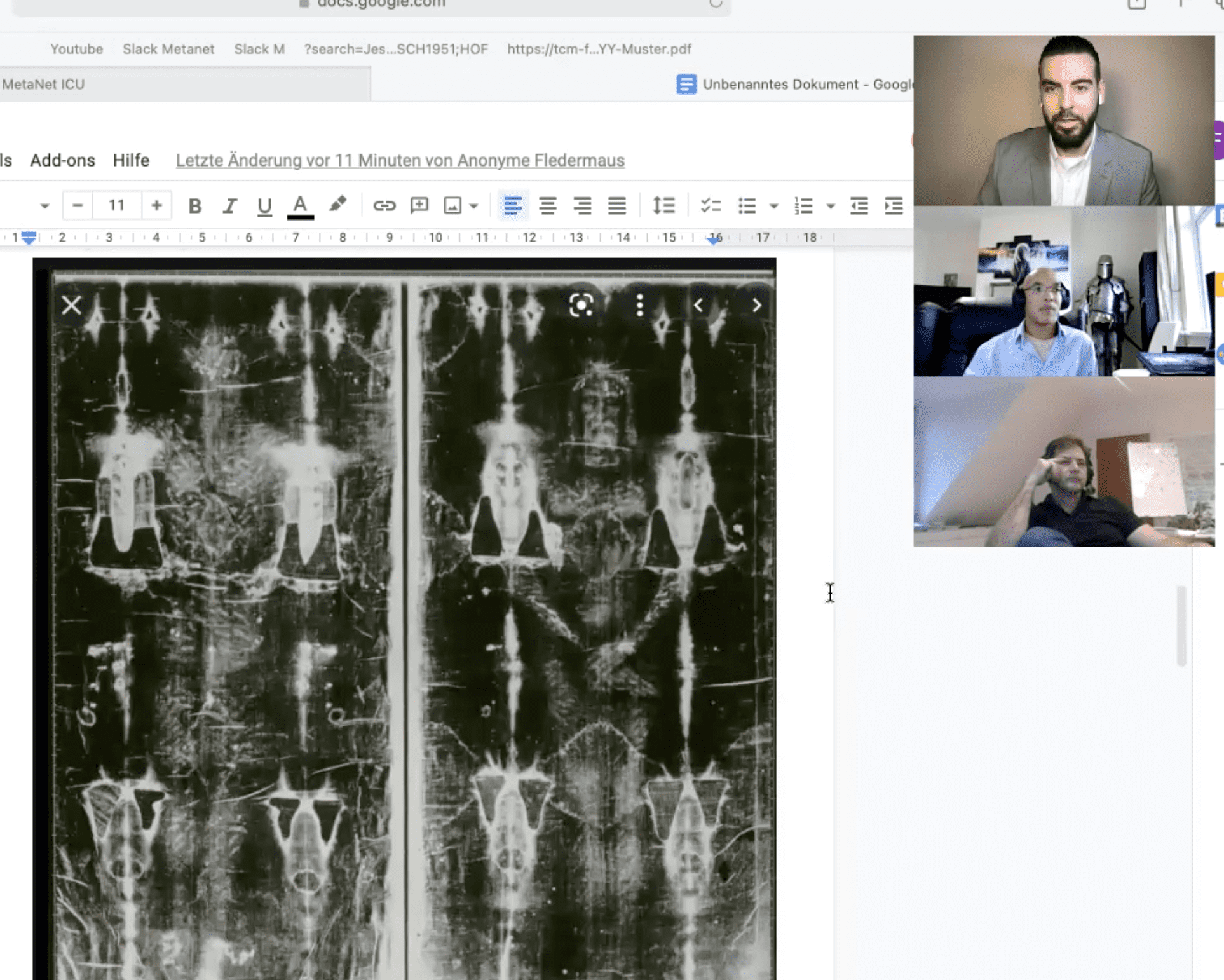
Task: Click the font color swatch icon
Action: point(301,206)
